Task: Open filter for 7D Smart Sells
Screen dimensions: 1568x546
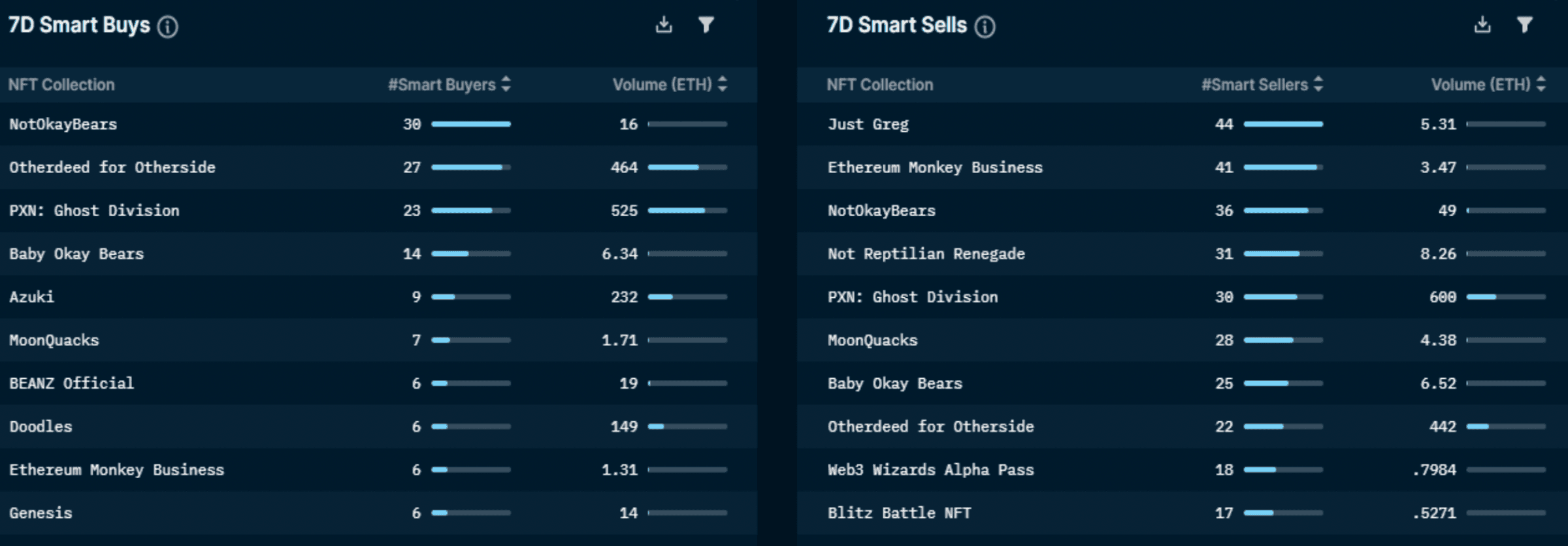Action: tap(1524, 25)
